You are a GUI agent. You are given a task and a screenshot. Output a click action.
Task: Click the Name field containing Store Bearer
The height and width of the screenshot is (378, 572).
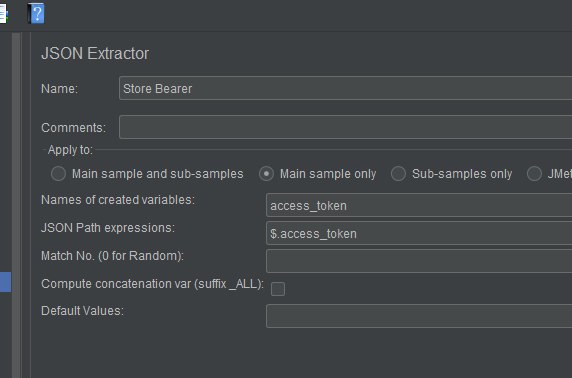tap(345, 88)
